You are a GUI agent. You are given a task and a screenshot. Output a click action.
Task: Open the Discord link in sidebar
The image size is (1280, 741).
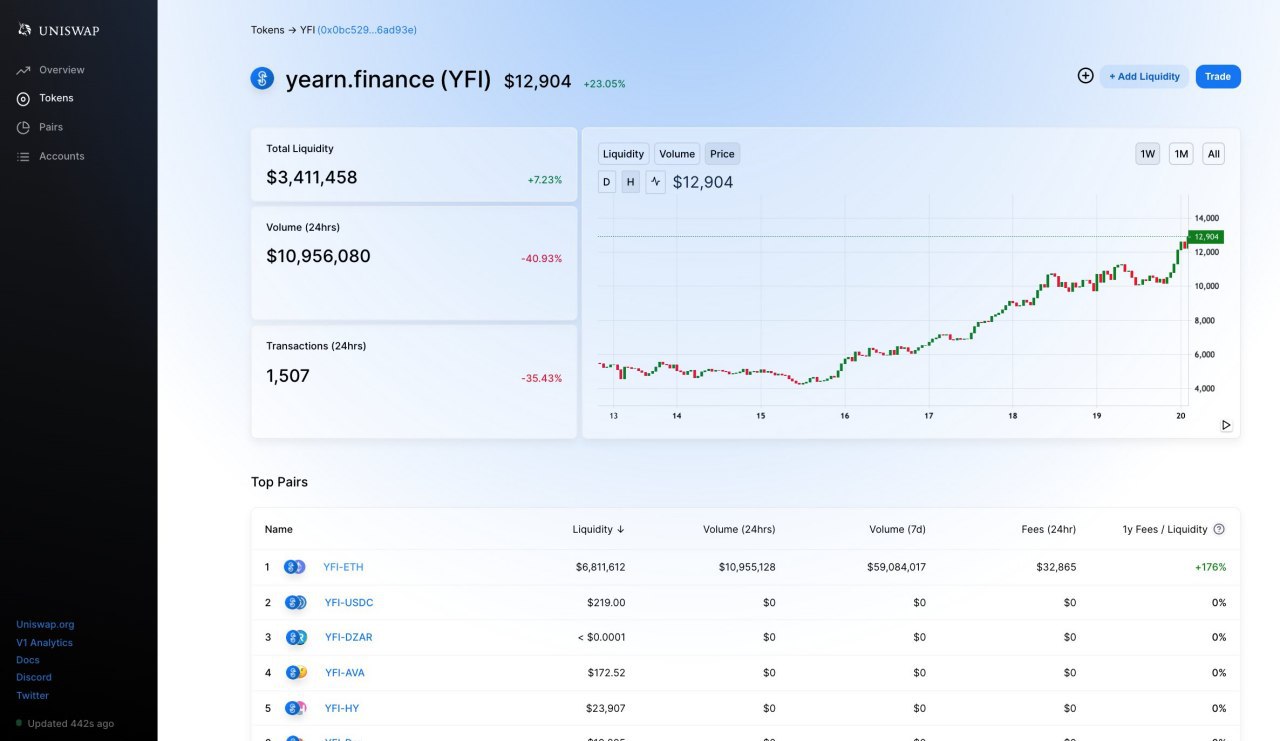34,677
